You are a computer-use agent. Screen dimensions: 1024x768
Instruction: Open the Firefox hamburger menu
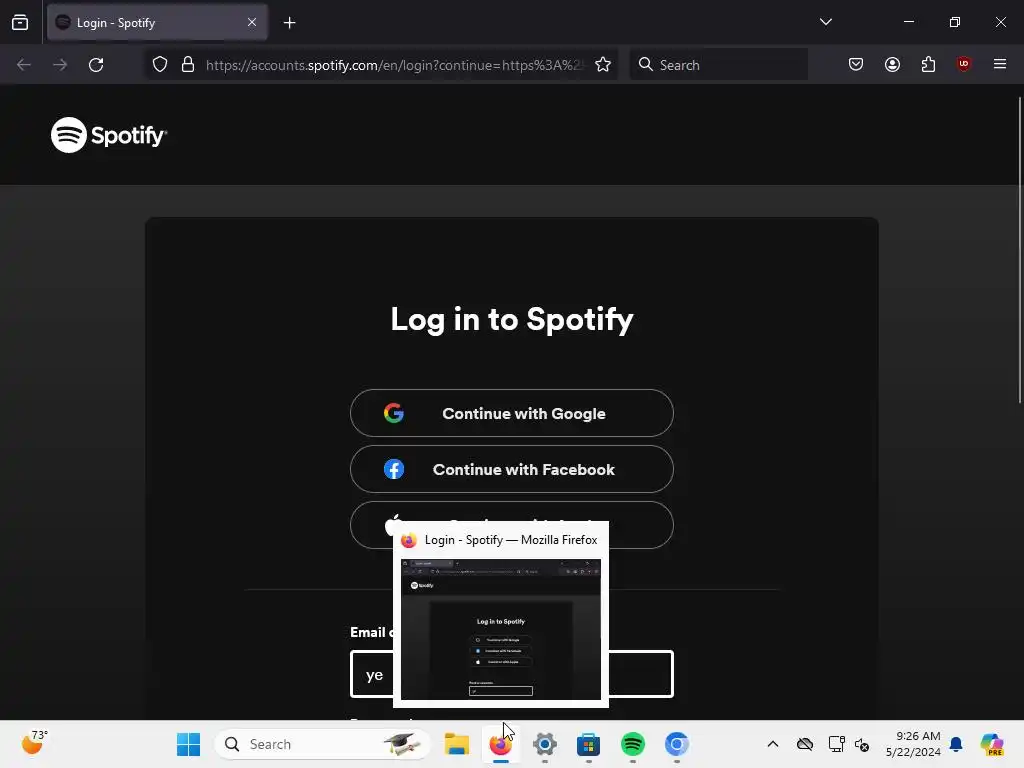[999, 64]
